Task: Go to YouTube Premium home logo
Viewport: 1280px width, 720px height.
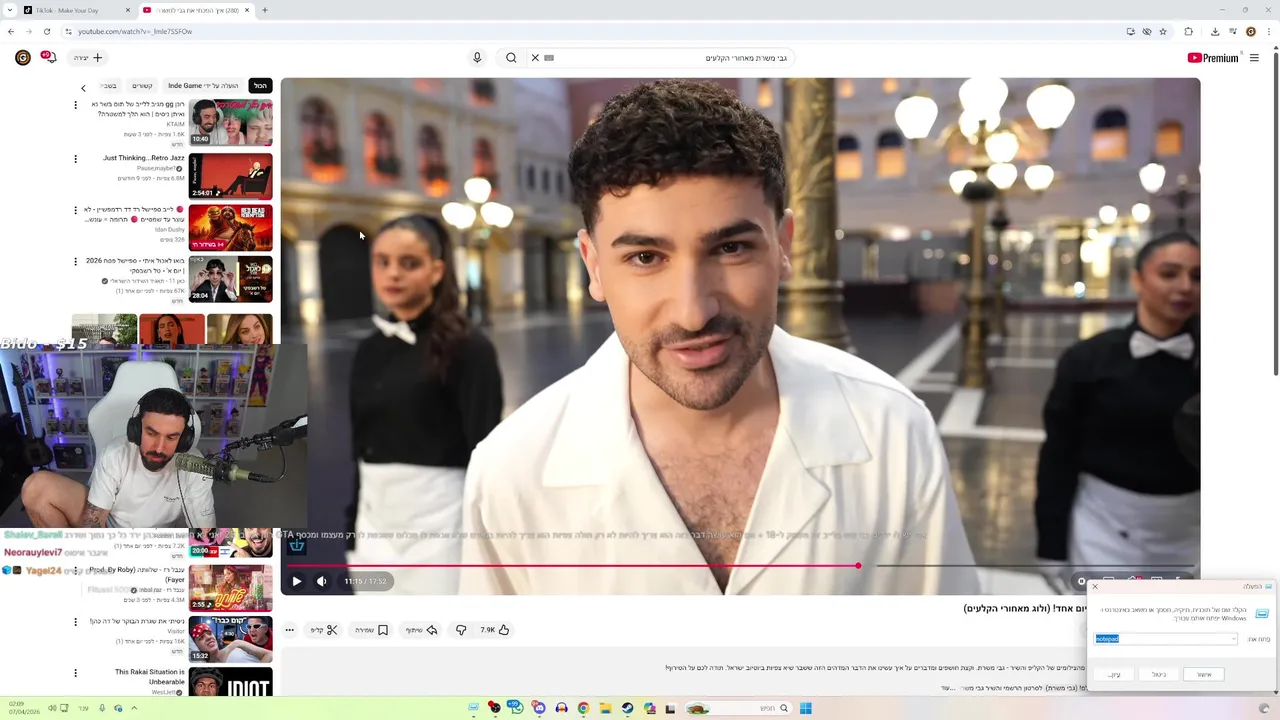Action: click(1213, 58)
